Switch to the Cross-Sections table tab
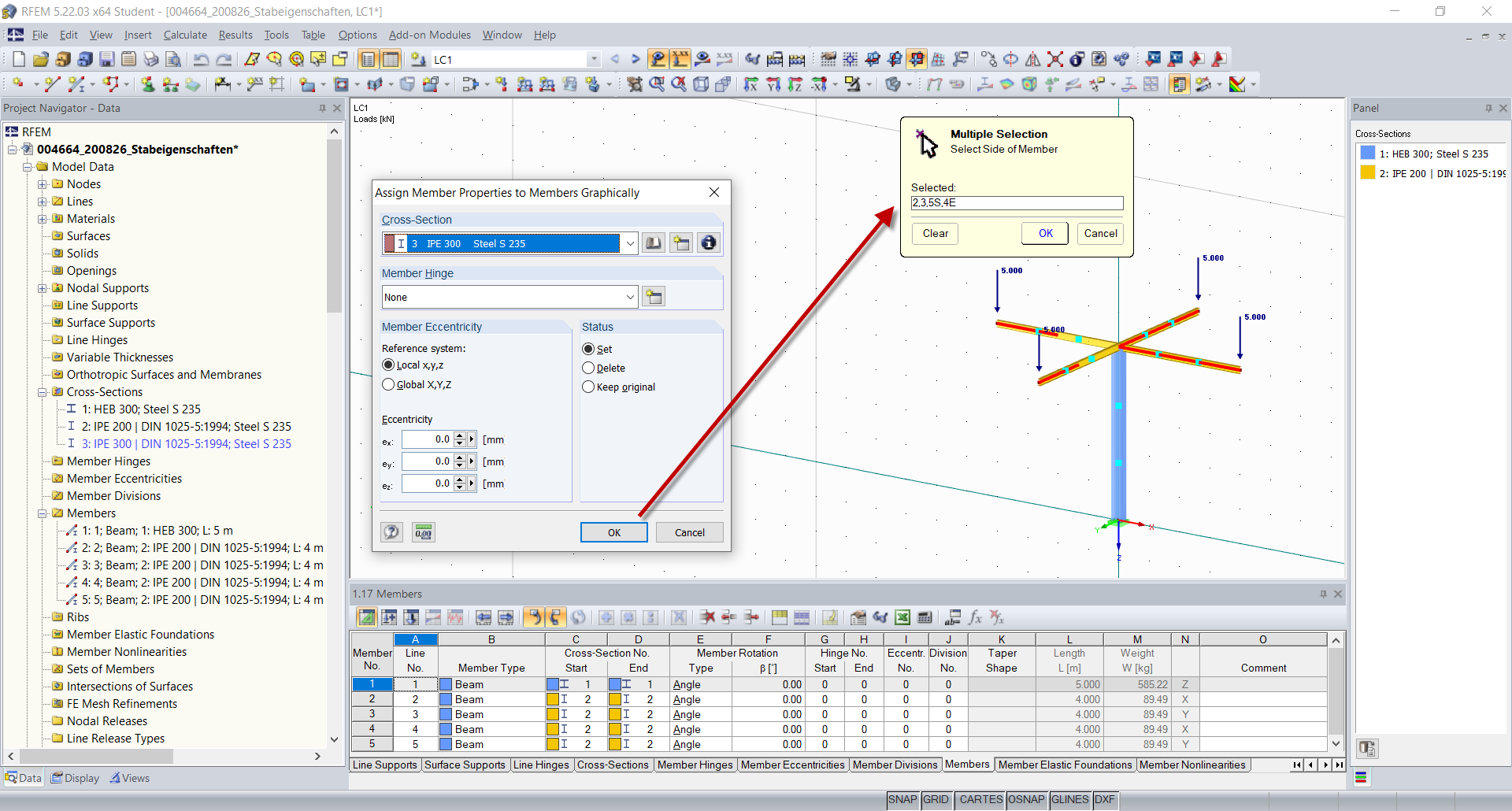This screenshot has width=1512, height=811. [x=613, y=765]
